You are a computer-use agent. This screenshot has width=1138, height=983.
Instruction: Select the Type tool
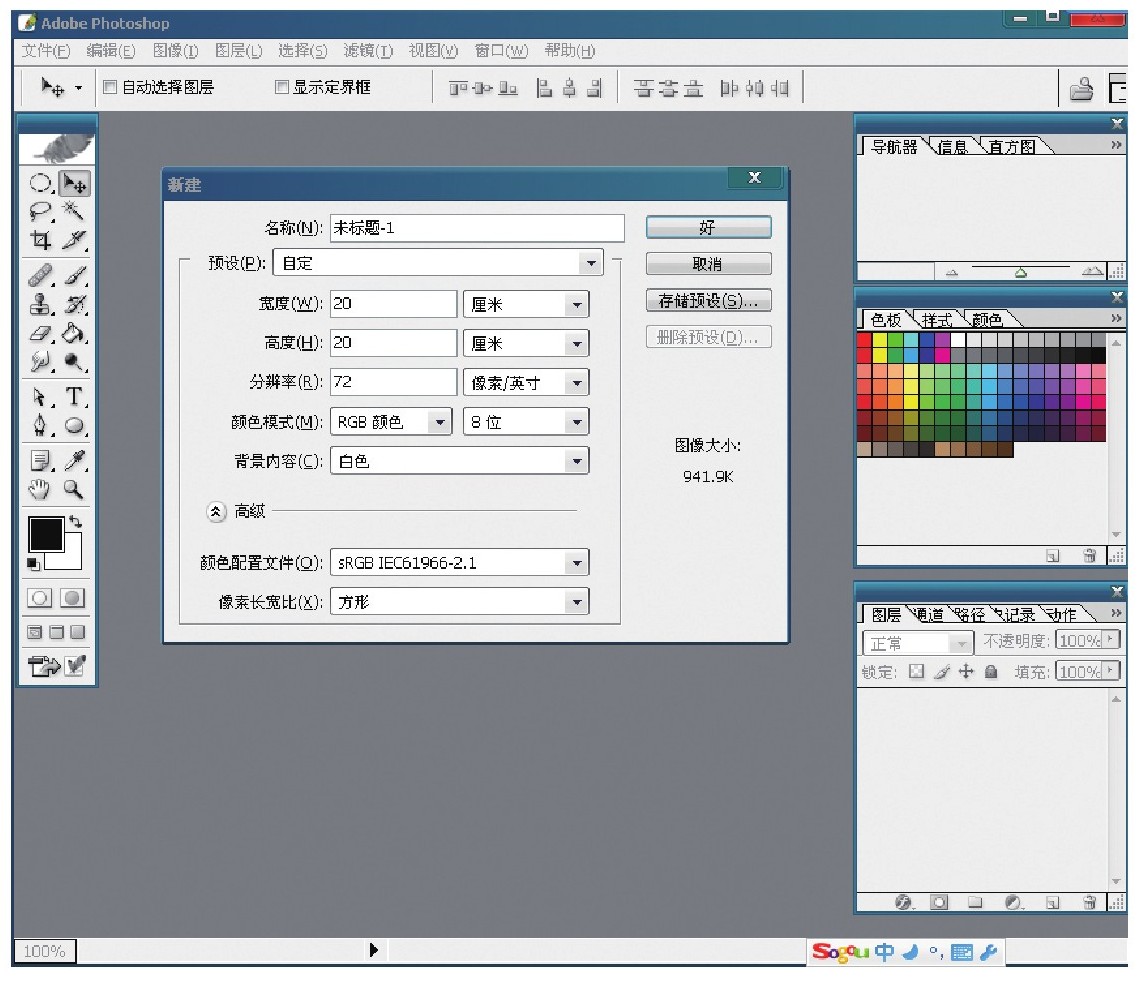(x=74, y=397)
